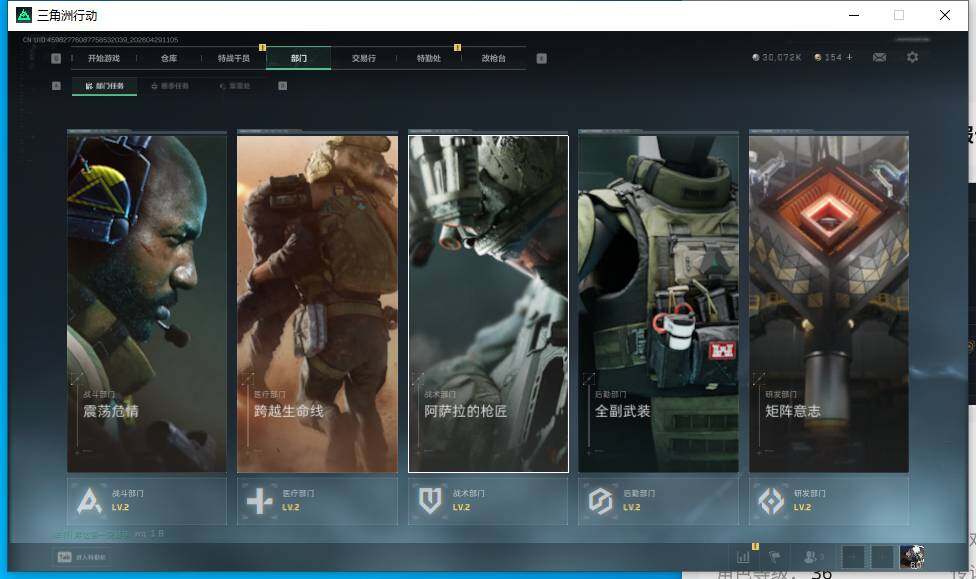
Task: Click the flag icon in bottom bar
Action: (773, 557)
